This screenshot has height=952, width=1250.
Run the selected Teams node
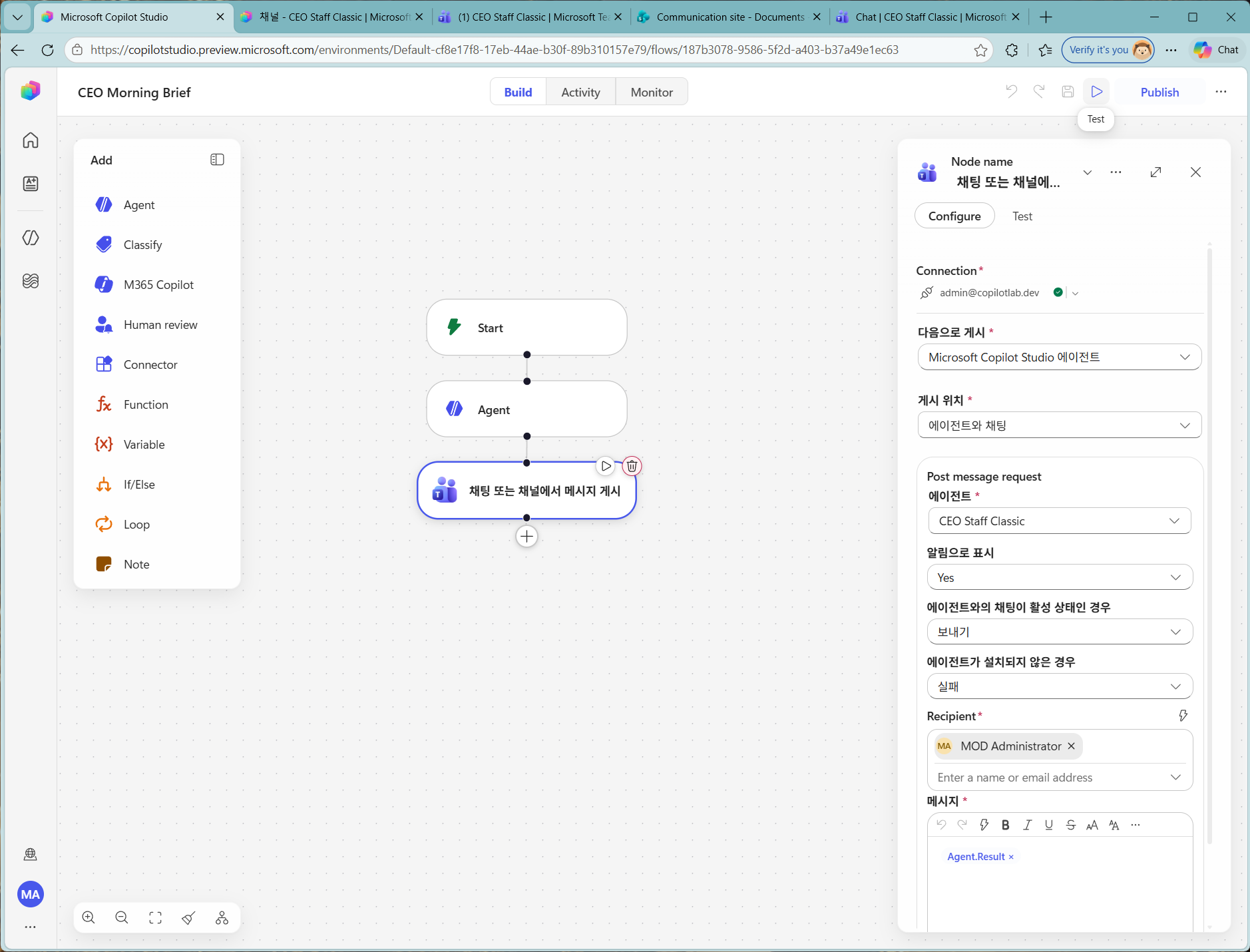point(606,466)
